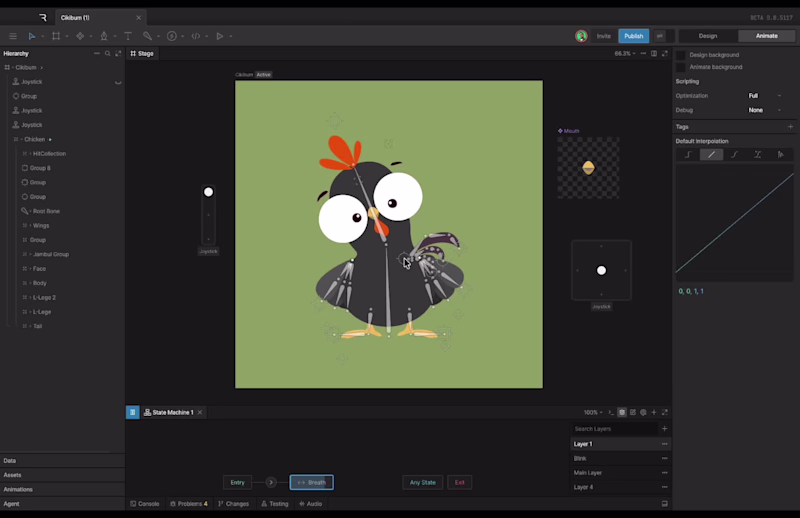Viewport: 800px width, 518px height.
Task: Open the Problems tab
Action: pyautogui.click(x=189, y=504)
